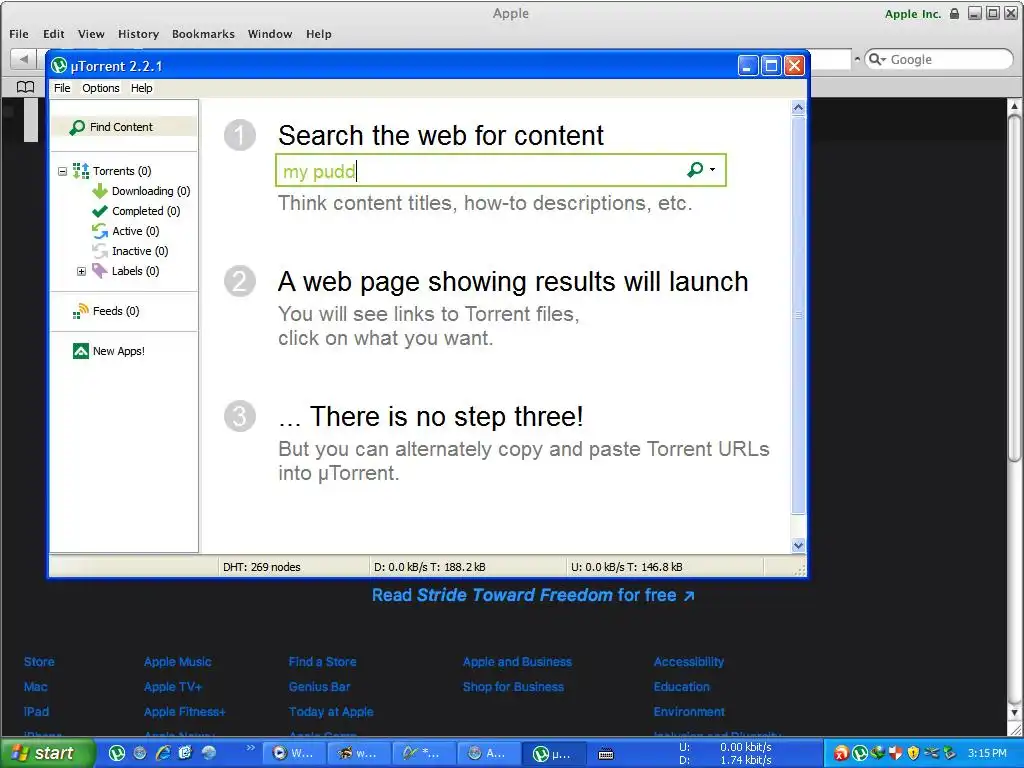The image size is (1024, 768).
Task: Open the Education footer link
Action: tap(682, 686)
